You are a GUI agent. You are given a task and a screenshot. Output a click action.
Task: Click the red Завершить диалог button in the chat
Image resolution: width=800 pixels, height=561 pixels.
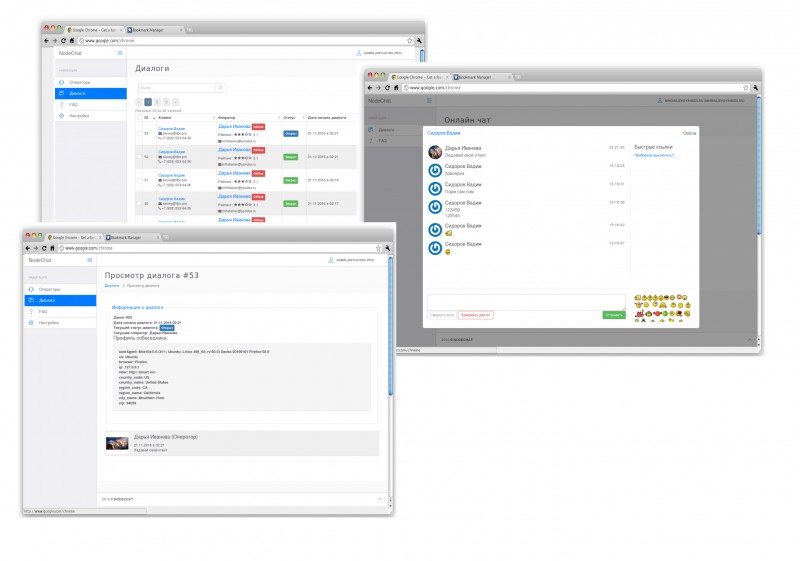tap(476, 315)
